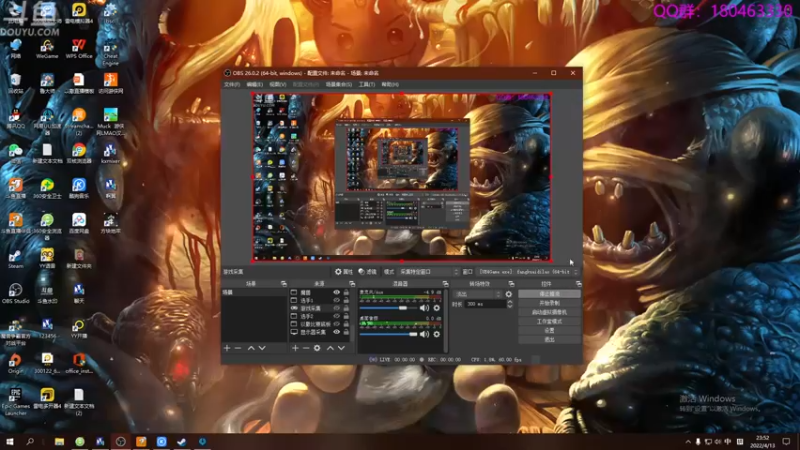Toggle lock for 显示器采集 source

(x=346, y=332)
